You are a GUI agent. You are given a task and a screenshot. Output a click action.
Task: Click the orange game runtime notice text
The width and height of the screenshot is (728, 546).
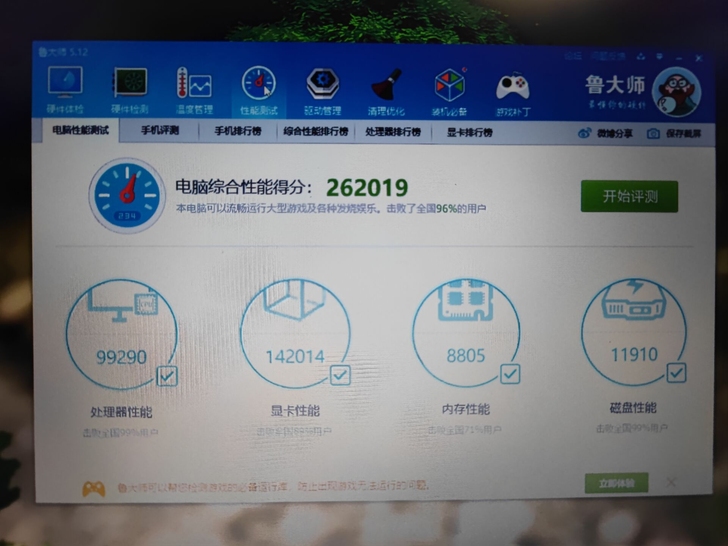point(273,487)
